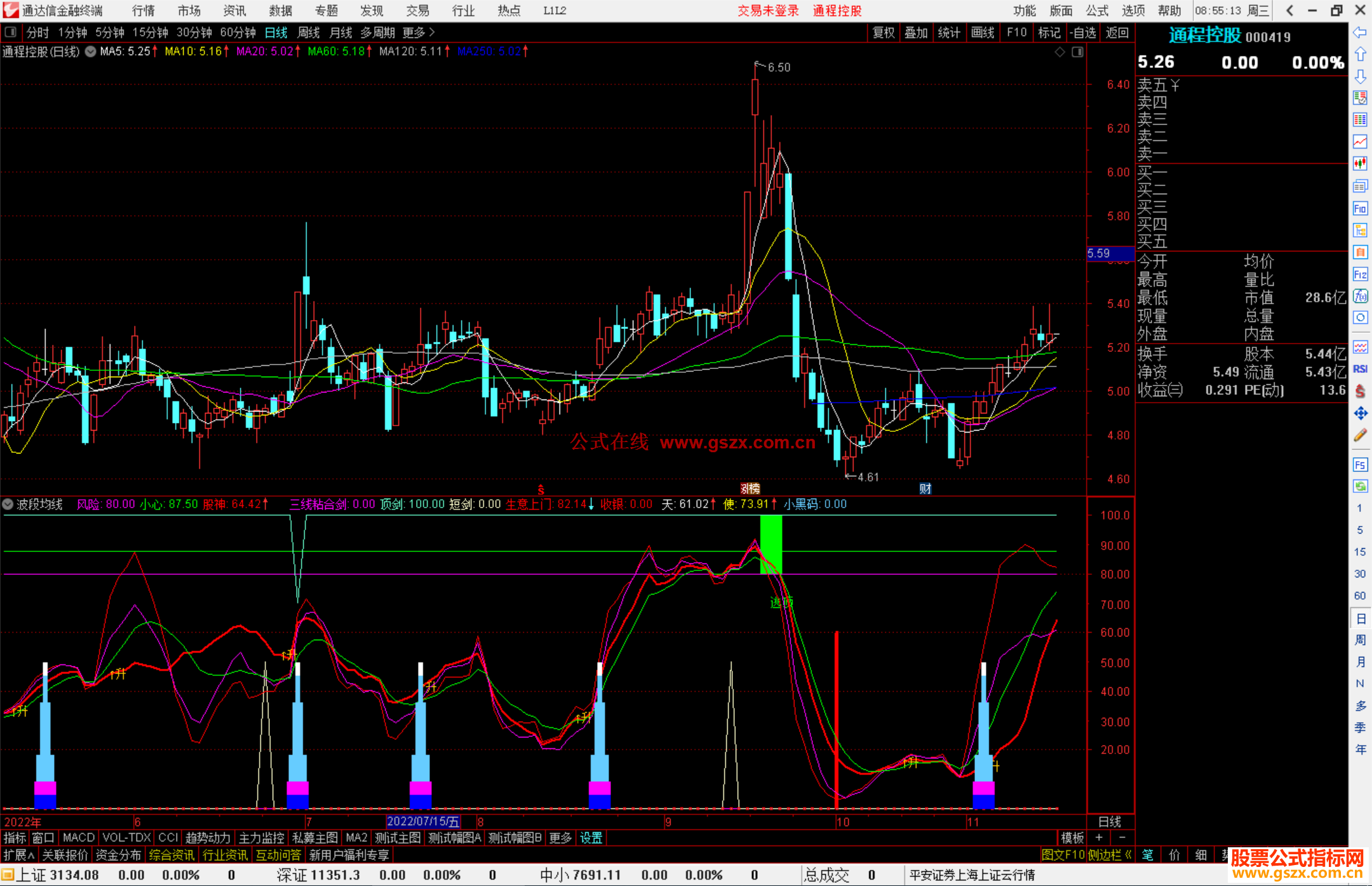The height and width of the screenshot is (886, 1372).
Task: Open the 公式 menu
Action: tap(1096, 11)
